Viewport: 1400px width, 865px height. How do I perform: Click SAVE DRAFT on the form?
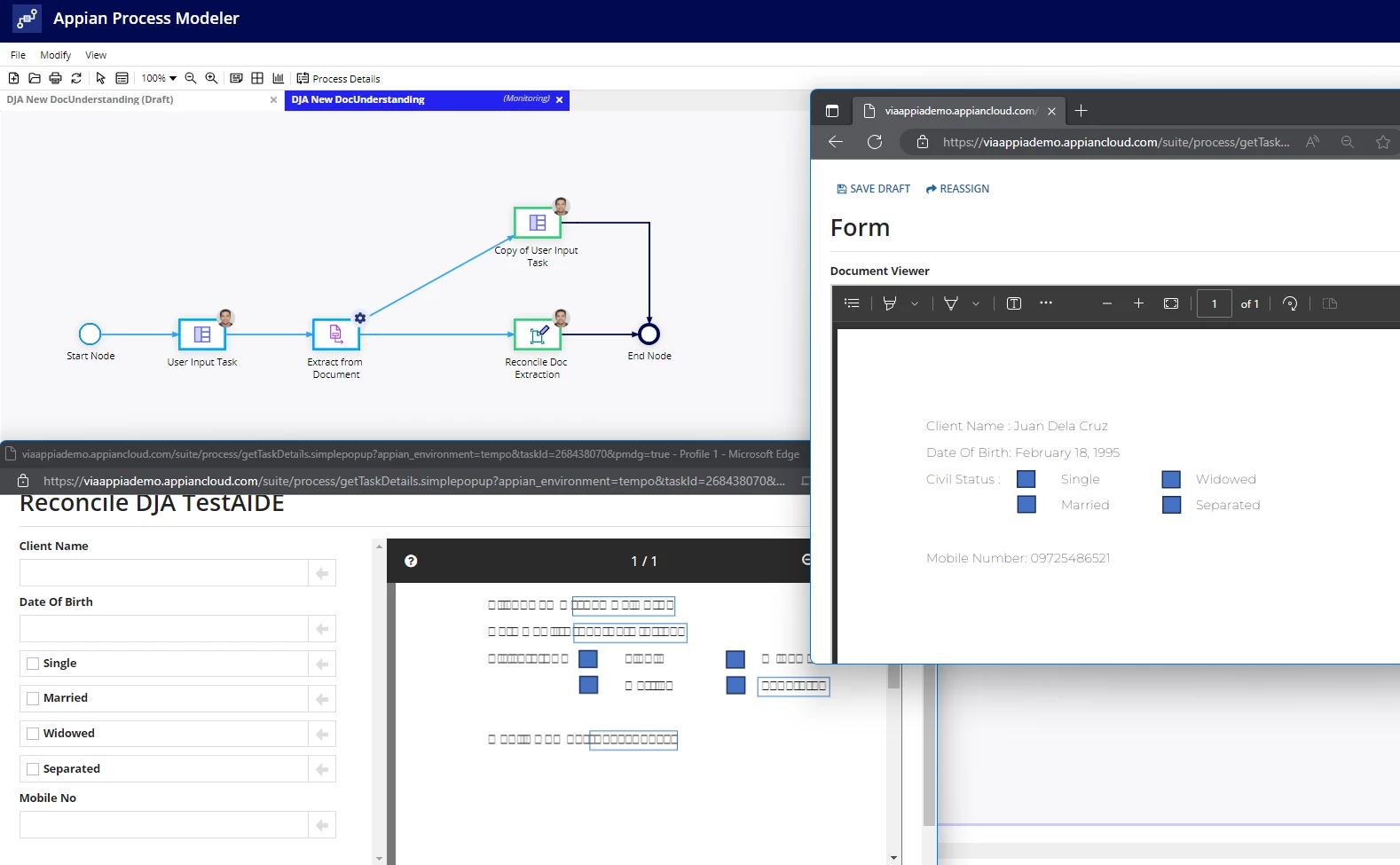(874, 189)
